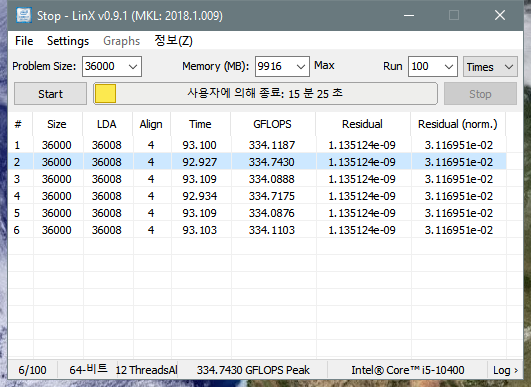The height and width of the screenshot is (387, 531).
Task: Select the Time value 92.934 in run 4
Action: pyautogui.click(x=199, y=196)
